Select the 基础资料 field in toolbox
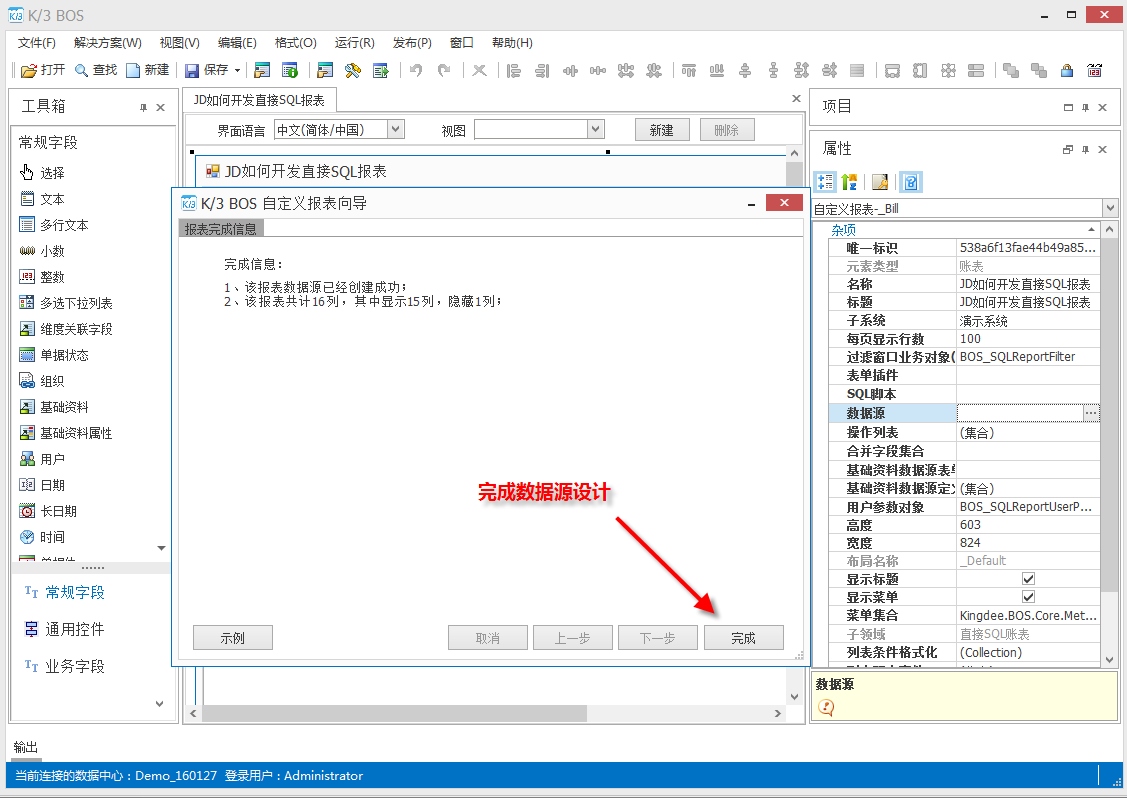 [x=55, y=407]
